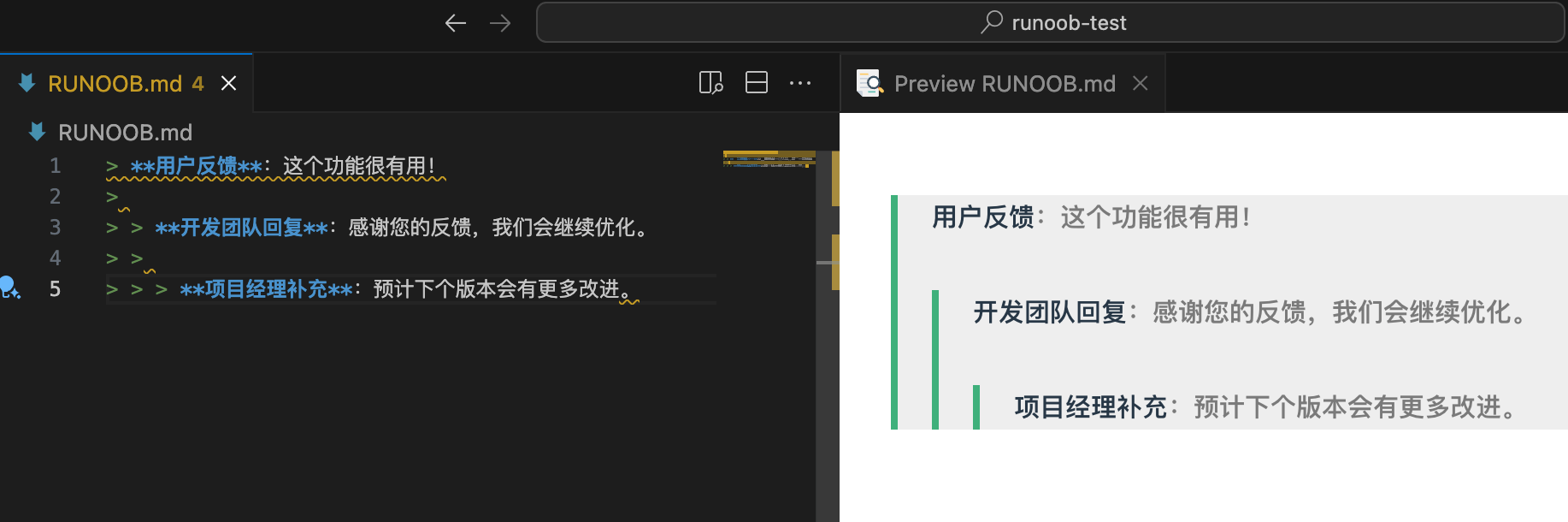
Task: Click 项目经理补充 text in preview pane
Action: (1090, 407)
